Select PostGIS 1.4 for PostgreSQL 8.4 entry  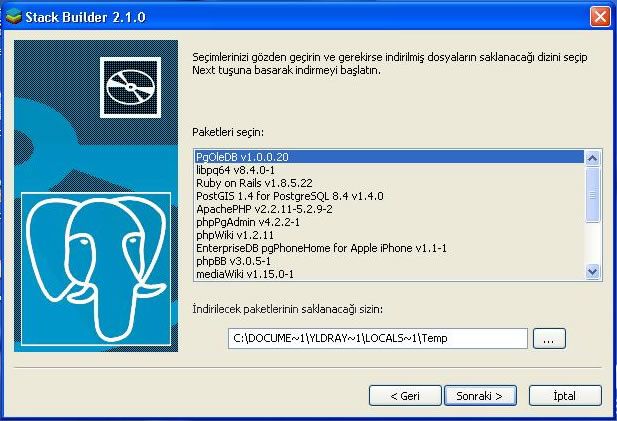pos(389,196)
